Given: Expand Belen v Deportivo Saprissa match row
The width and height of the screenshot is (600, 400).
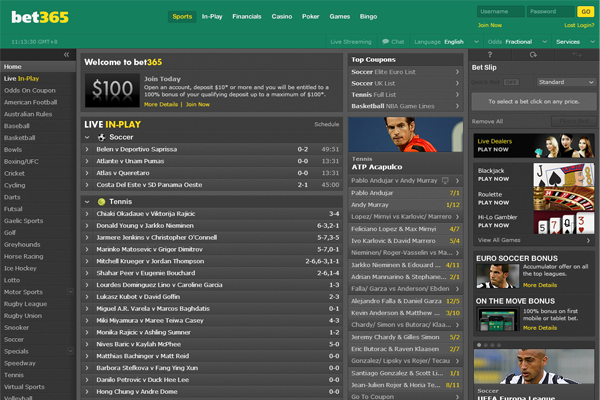Looking at the screenshot, I should point(87,149).
